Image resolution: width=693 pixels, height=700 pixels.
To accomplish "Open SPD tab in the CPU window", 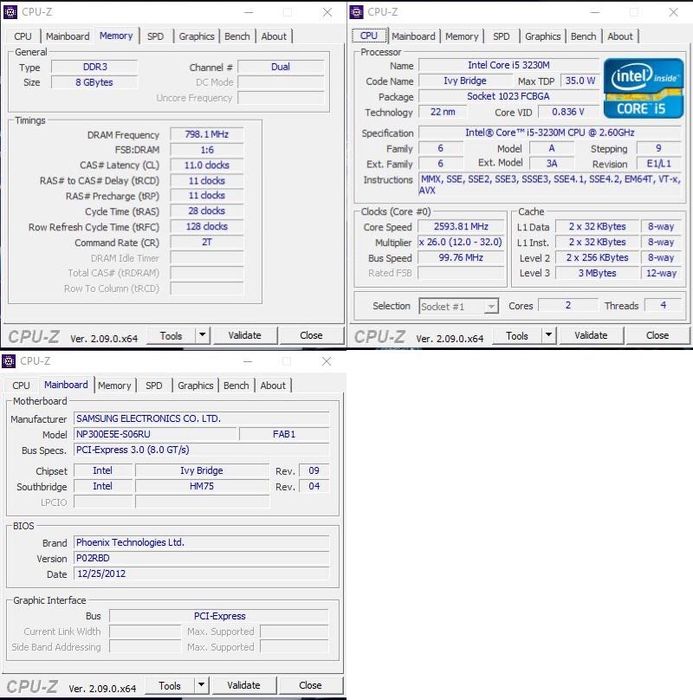I will pyautogui.click(x=501, y=36).
